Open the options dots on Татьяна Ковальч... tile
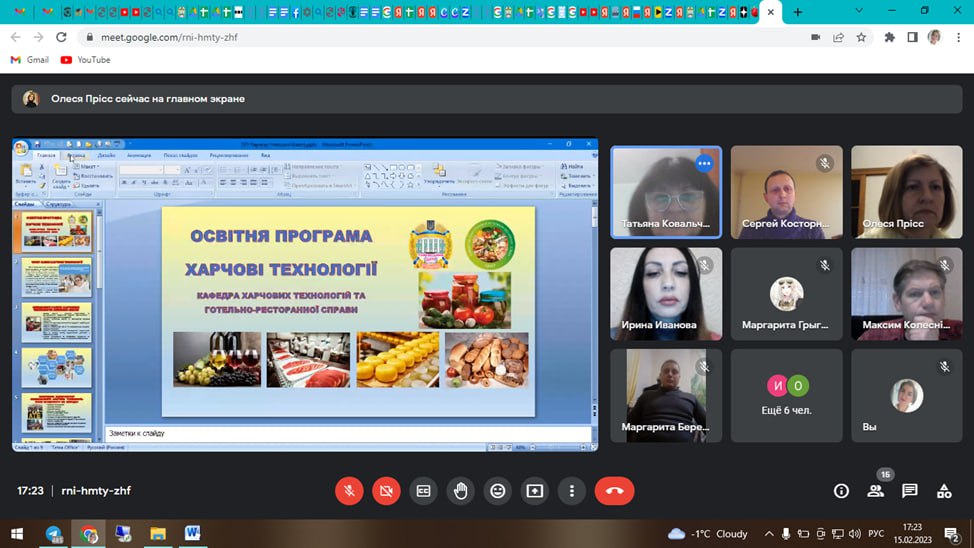974x548 pixels. tap(704, 163)
